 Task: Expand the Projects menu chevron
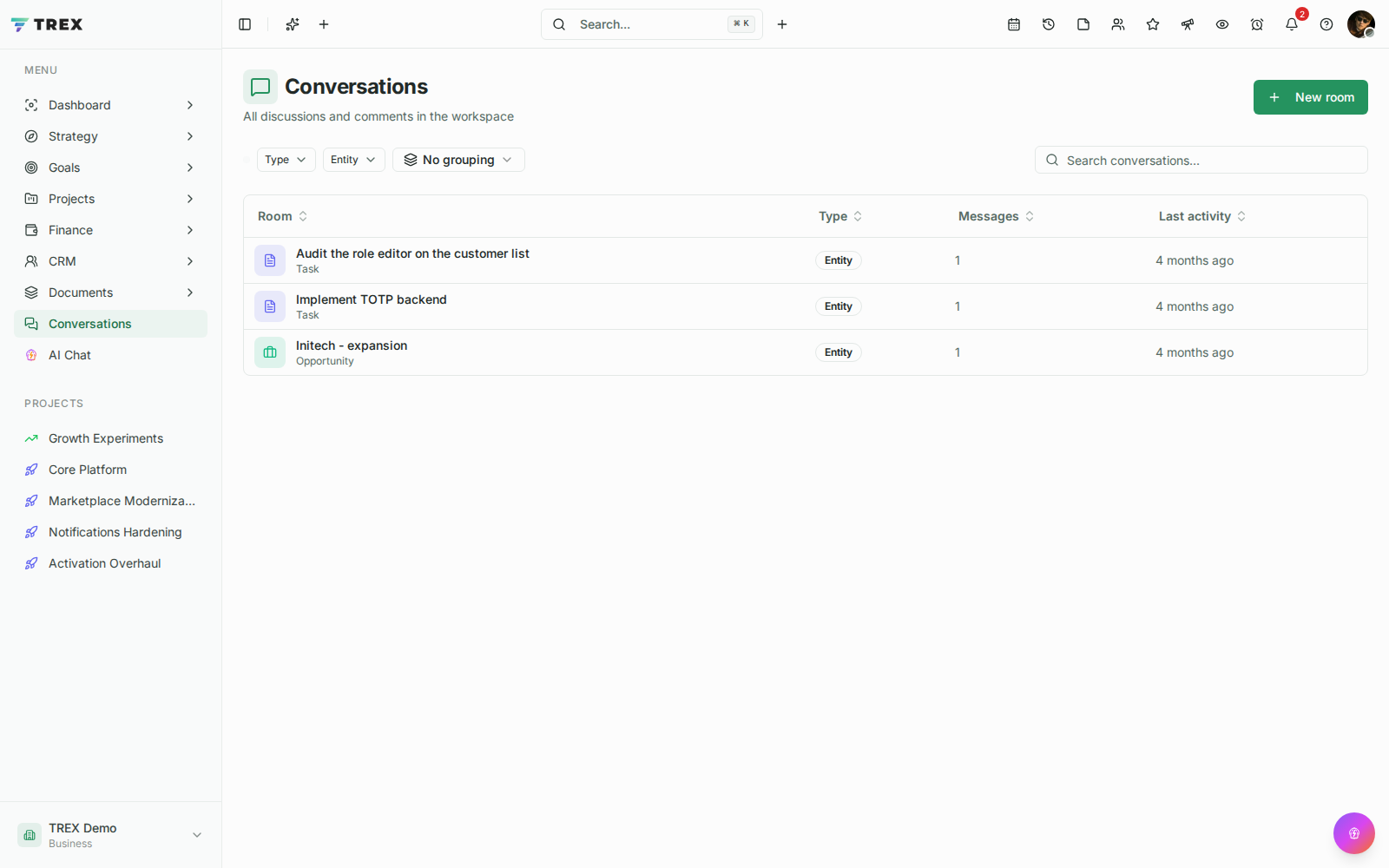(x=190, y=199)
